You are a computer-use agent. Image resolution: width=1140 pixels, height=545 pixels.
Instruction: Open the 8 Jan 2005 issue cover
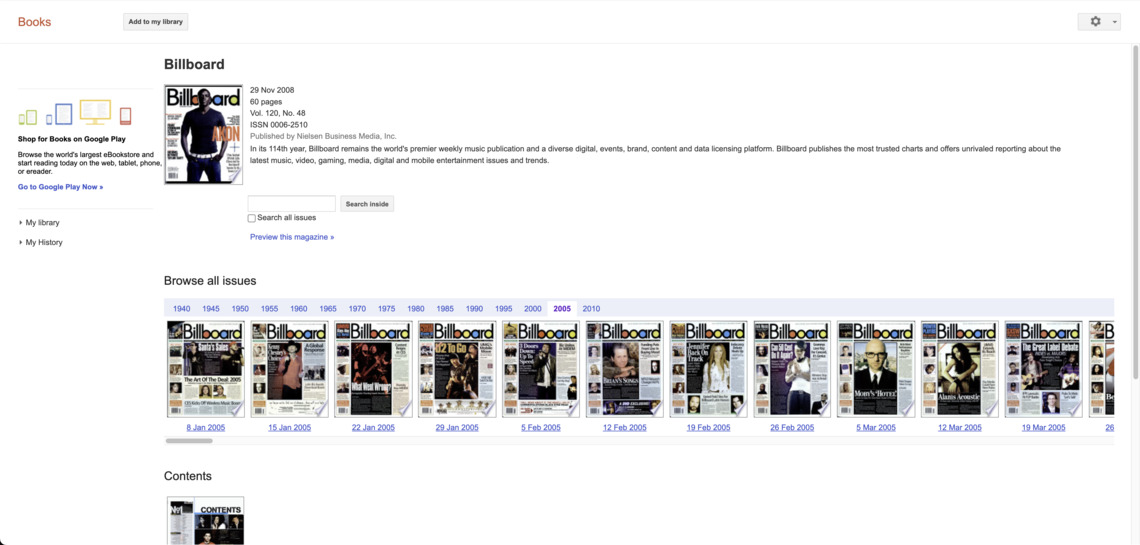[205, 369]
